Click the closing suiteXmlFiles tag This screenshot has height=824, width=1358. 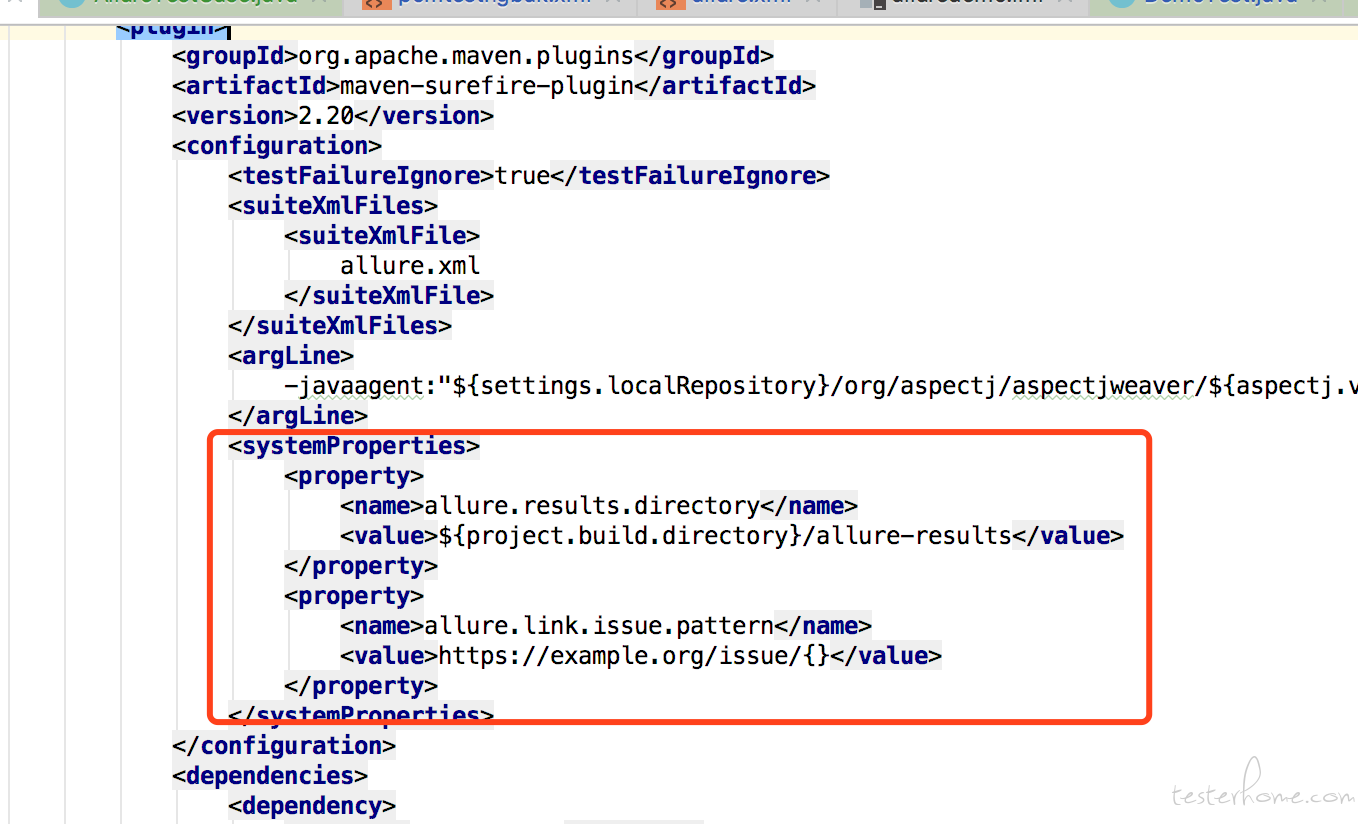pos(340,325)
